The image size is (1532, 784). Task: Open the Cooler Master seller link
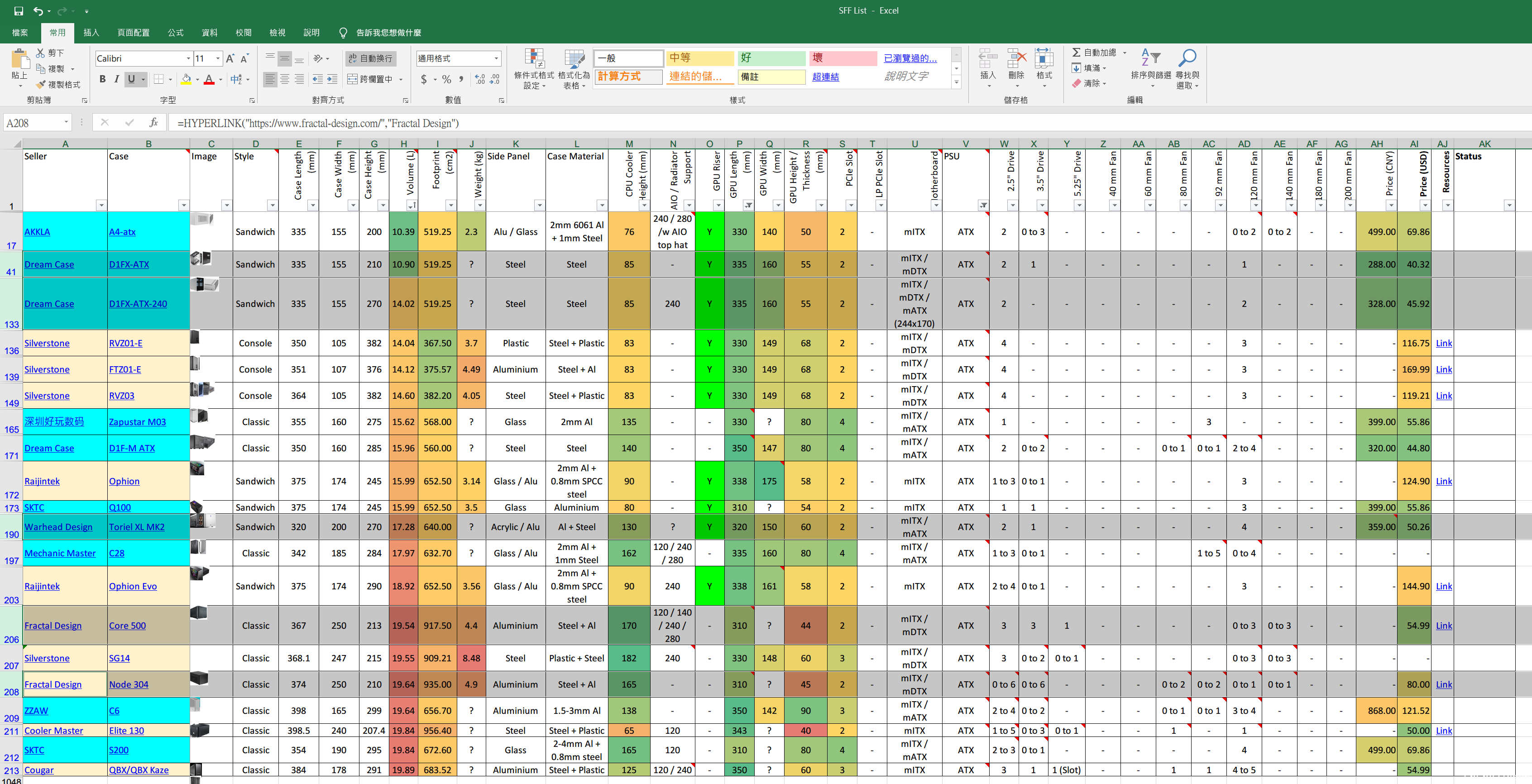coord(53,731)
